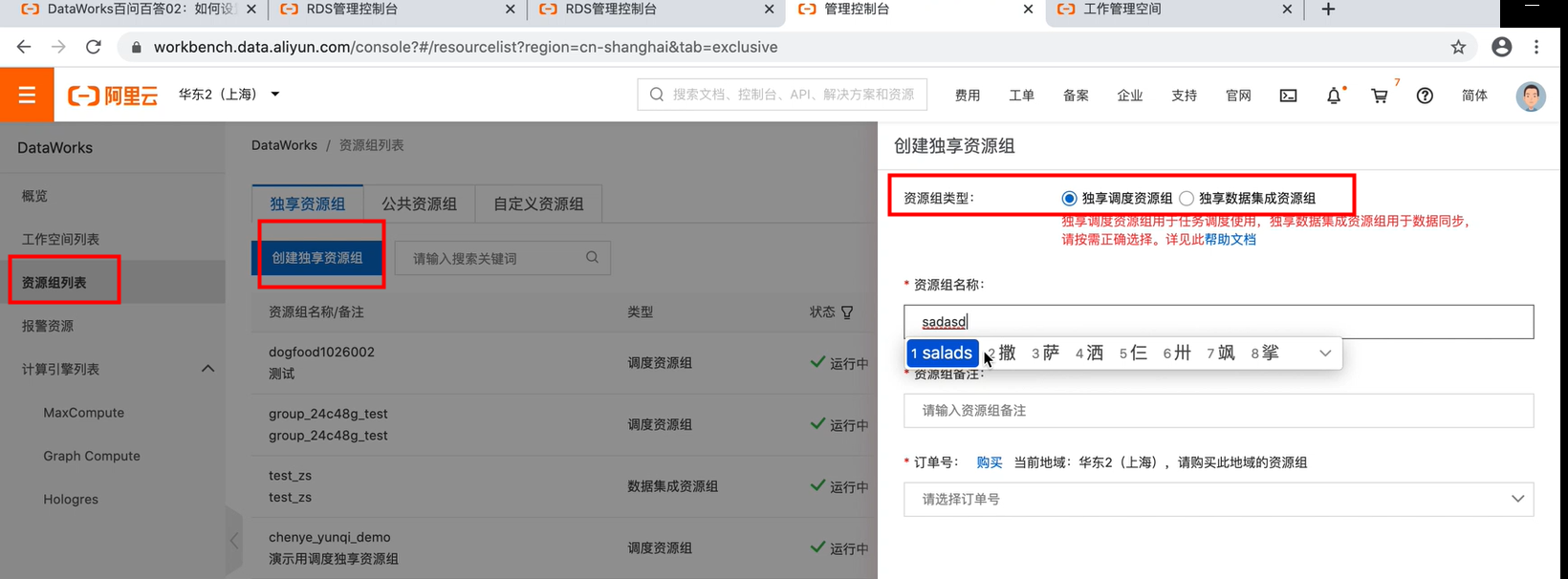Image resolution: width=1568 pixels, height=579 pixels.
Task: Focus the 请输入搜索关键词 search field
Action: 502,258
